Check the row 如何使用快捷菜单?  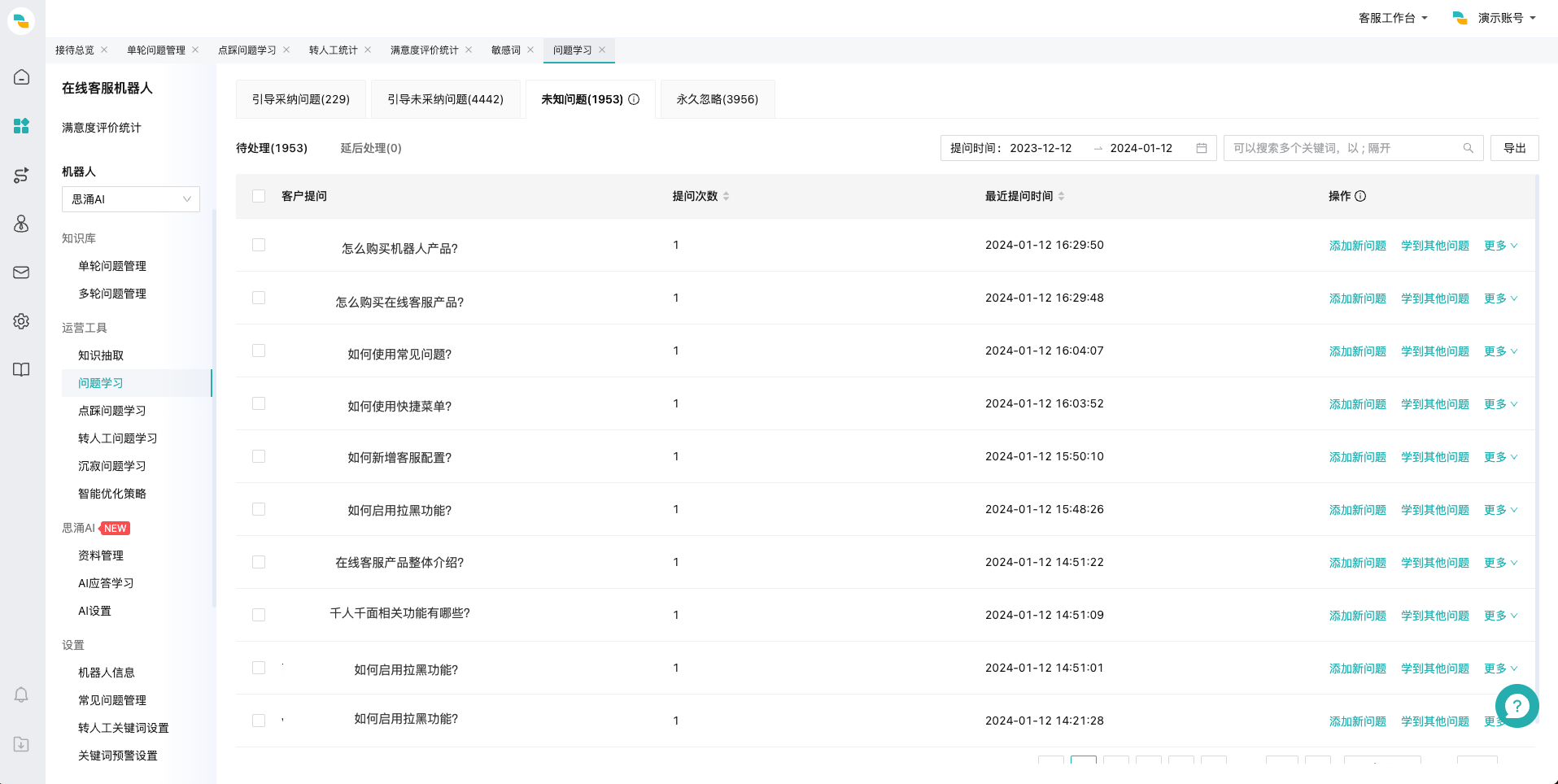[259, 403]
